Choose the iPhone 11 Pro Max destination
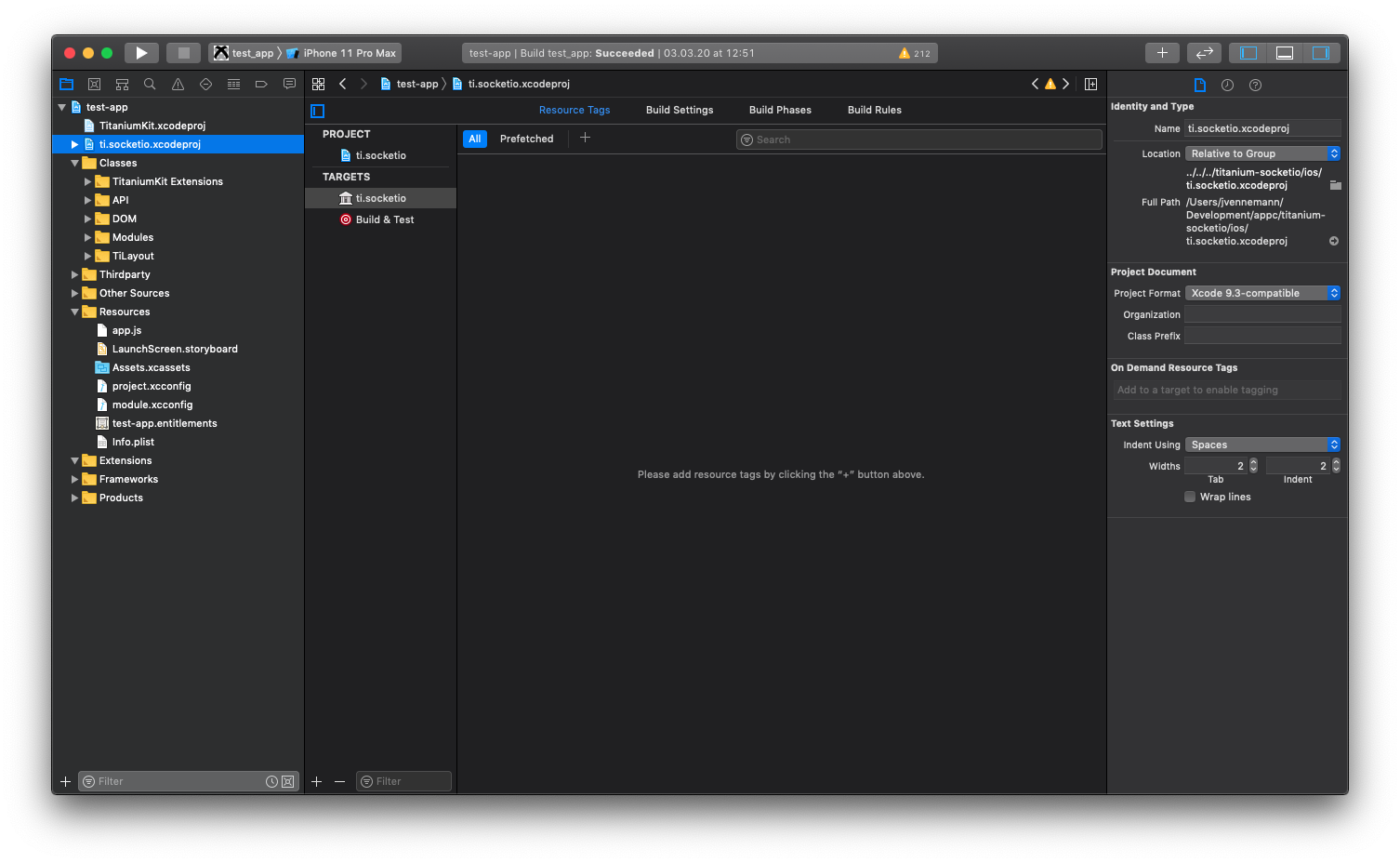 point(342,53)
